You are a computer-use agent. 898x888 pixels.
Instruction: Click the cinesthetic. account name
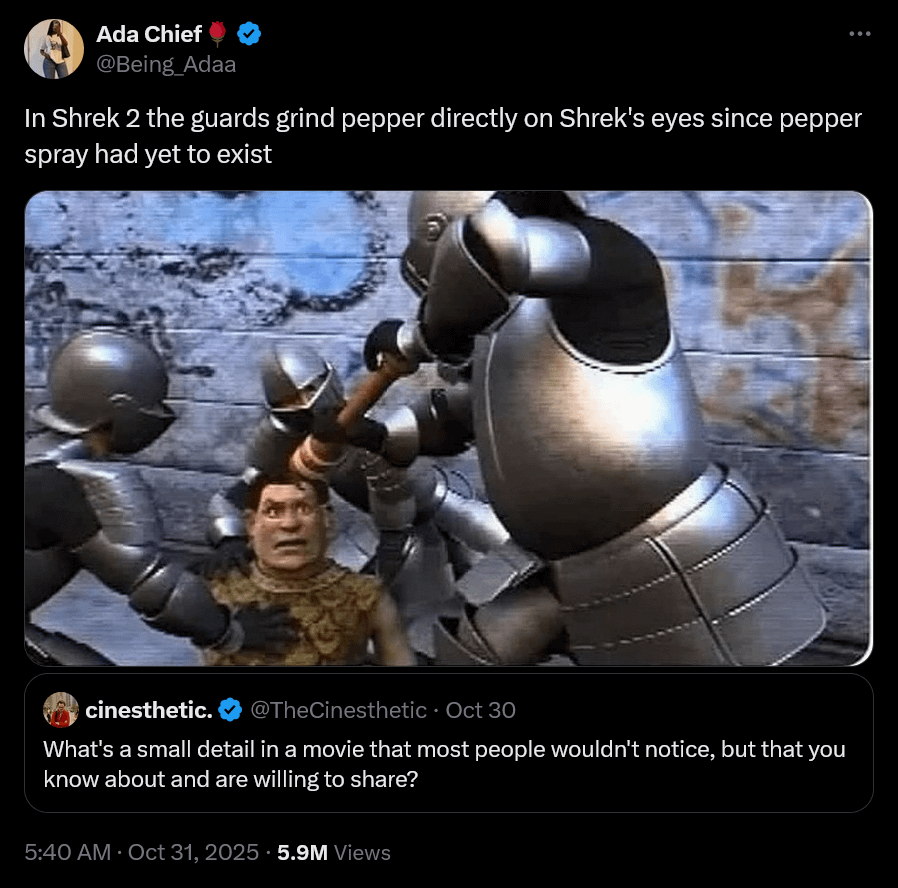point(149,710)
